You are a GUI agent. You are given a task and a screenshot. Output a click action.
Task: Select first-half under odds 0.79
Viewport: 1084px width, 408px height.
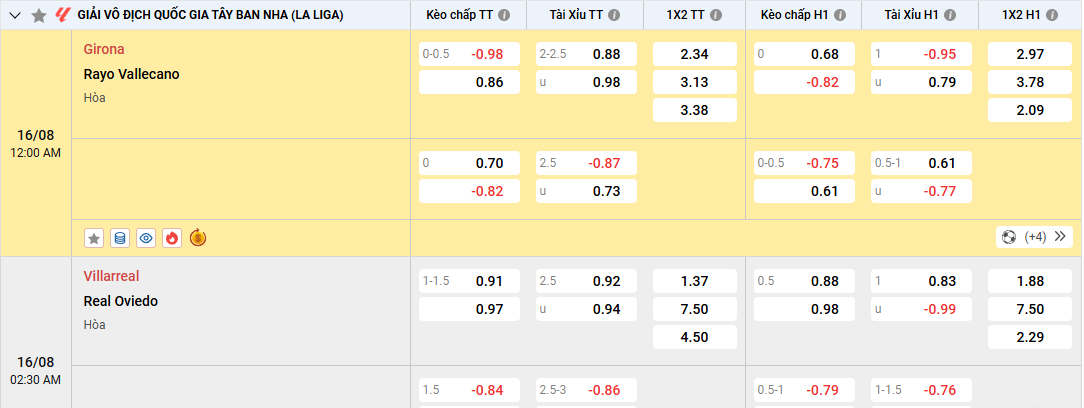922,82
